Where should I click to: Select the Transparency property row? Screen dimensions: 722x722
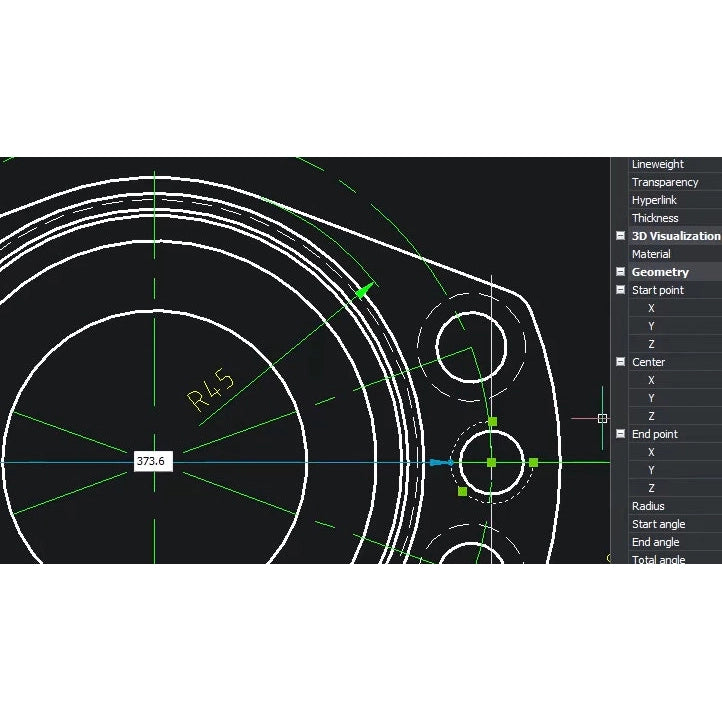click(x=675, y=182)
